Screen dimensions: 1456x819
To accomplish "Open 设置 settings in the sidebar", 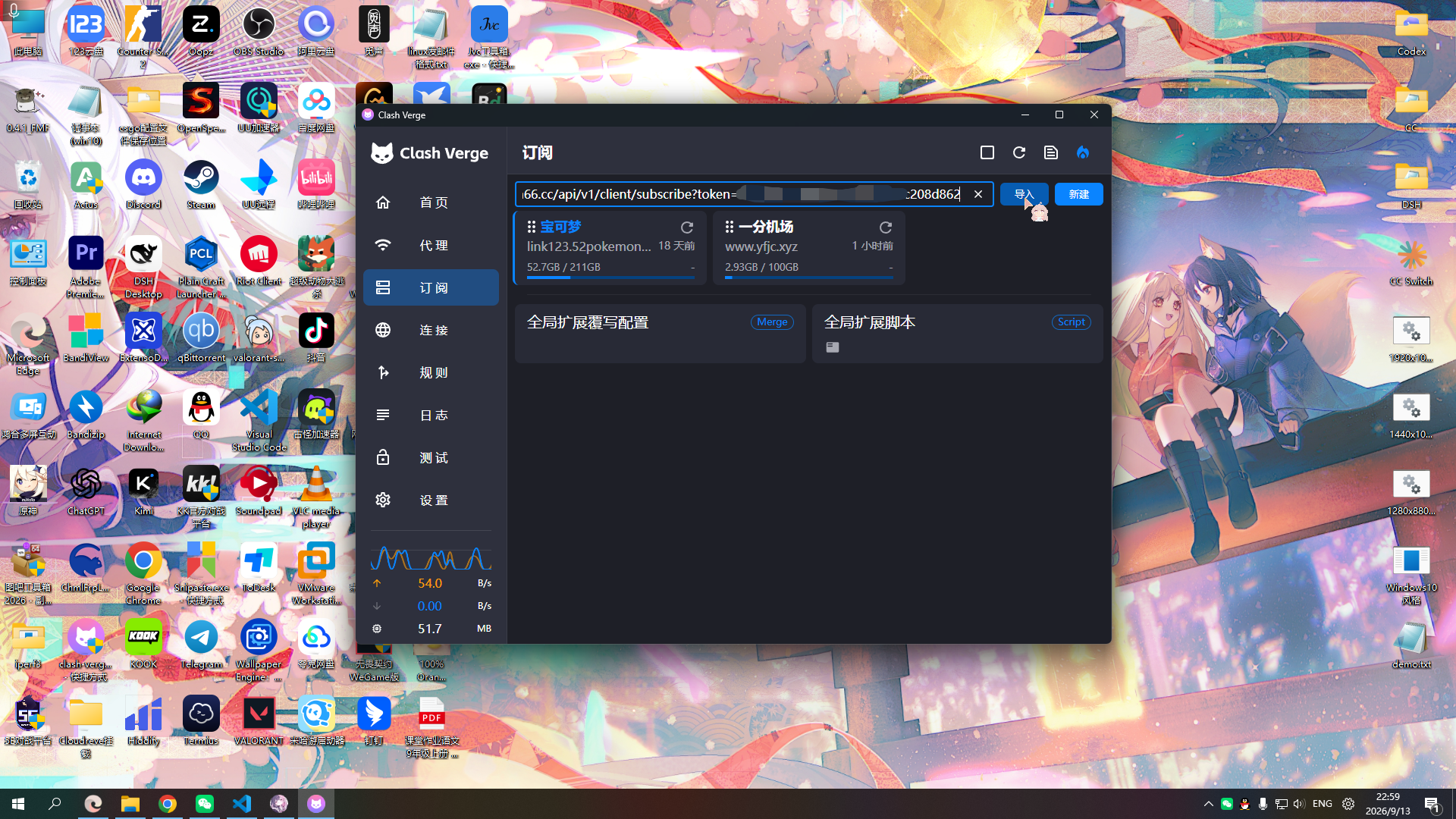I will click(x=431, y=500).
